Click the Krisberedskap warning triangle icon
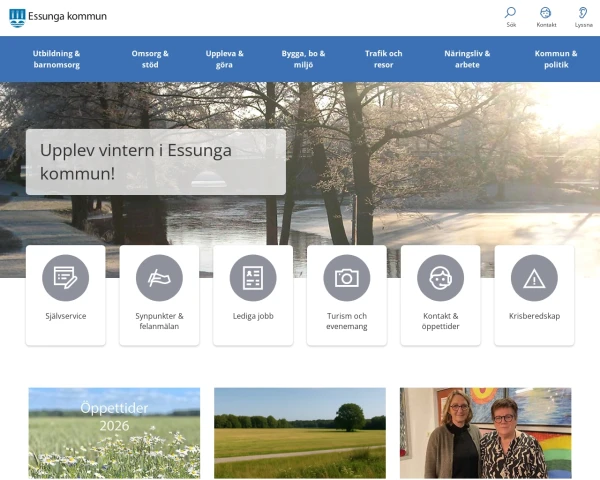The width and height of the screenshot is (600, 480). 534,278
